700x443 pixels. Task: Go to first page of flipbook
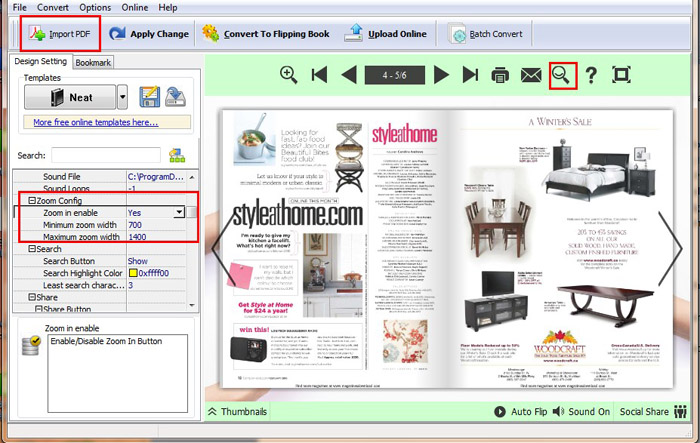pos(319,75)
